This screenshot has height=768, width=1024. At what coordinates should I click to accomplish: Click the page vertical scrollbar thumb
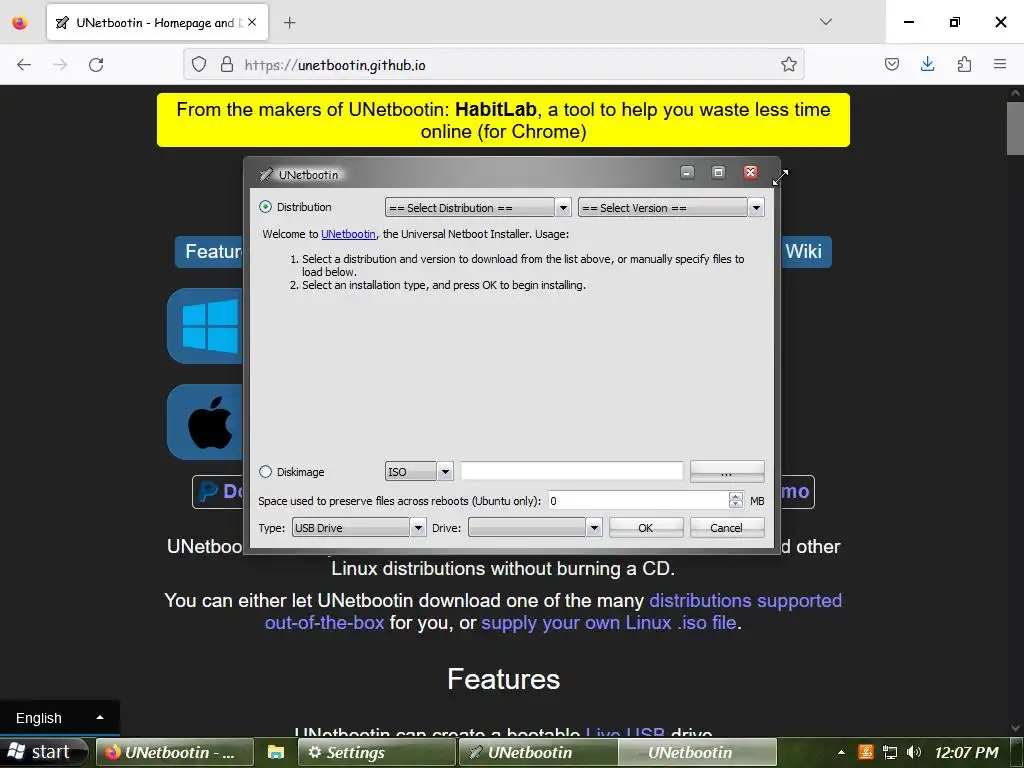tap(1015, 129)
